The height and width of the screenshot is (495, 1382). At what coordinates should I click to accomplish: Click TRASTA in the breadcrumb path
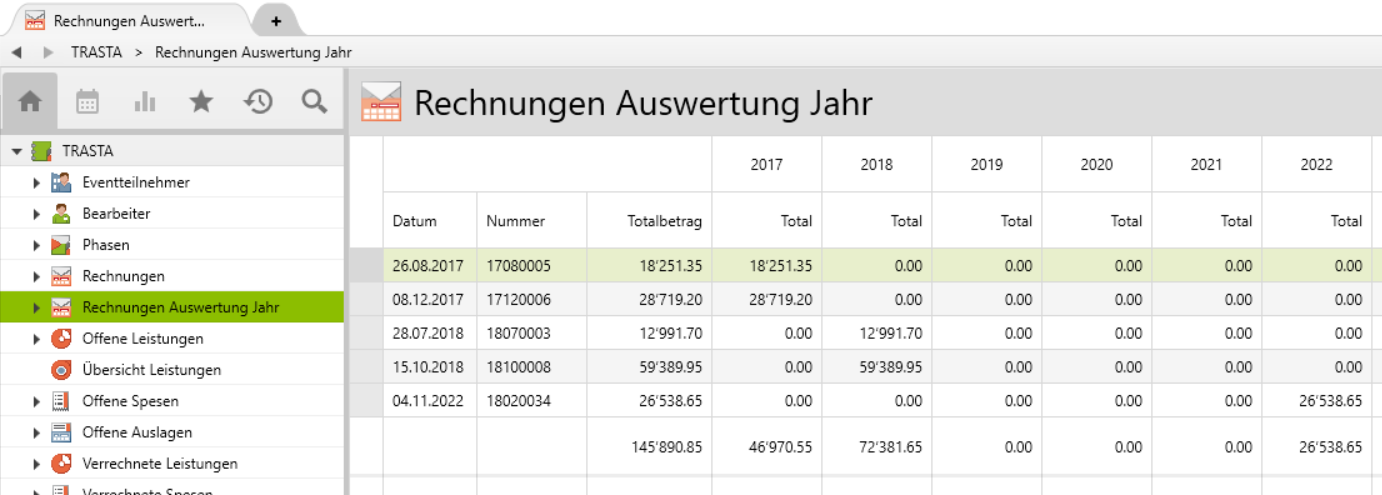point(96,53)
